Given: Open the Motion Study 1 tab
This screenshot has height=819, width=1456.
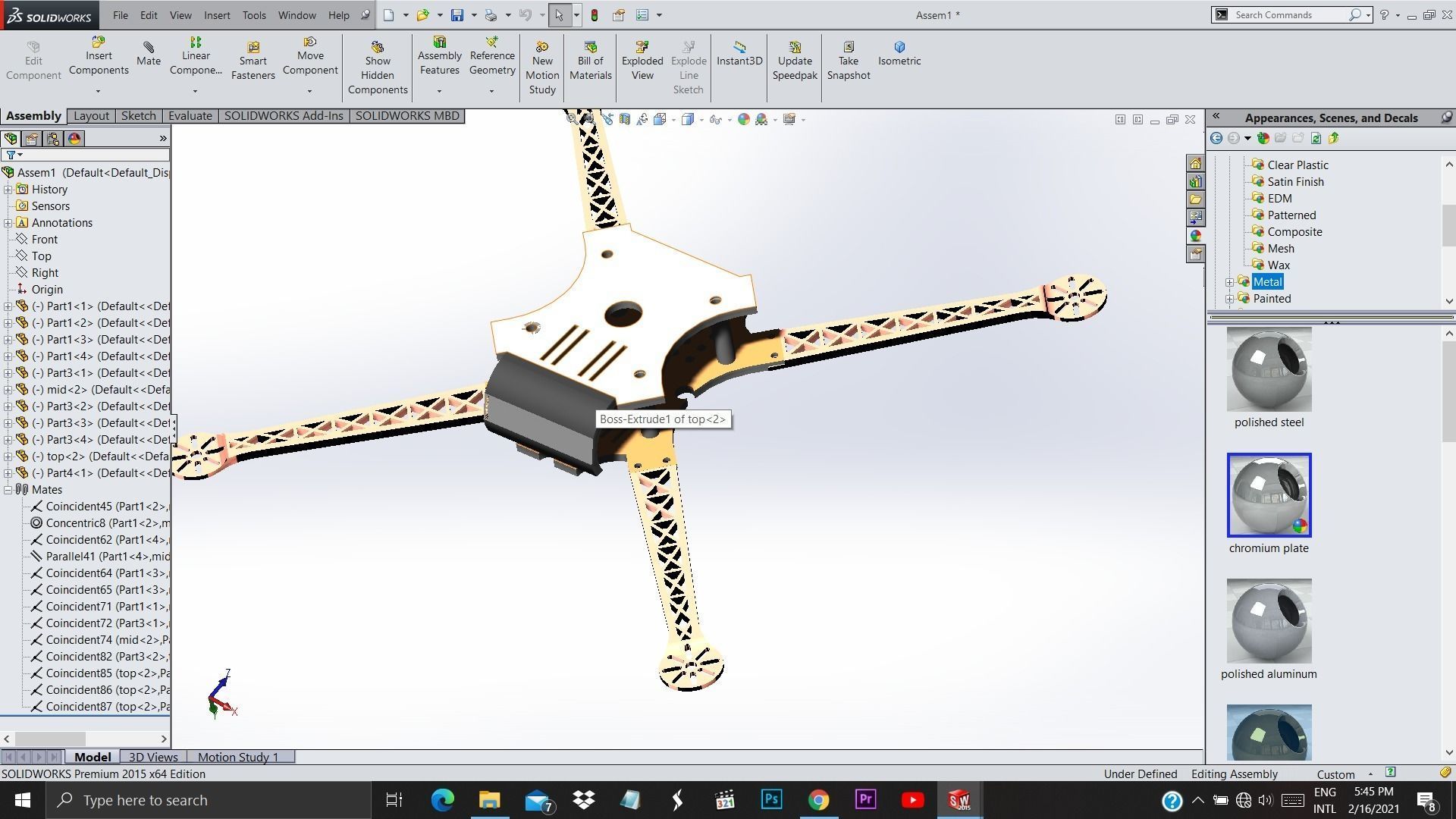Looking at the screenshot, I should tap(238, 757).
